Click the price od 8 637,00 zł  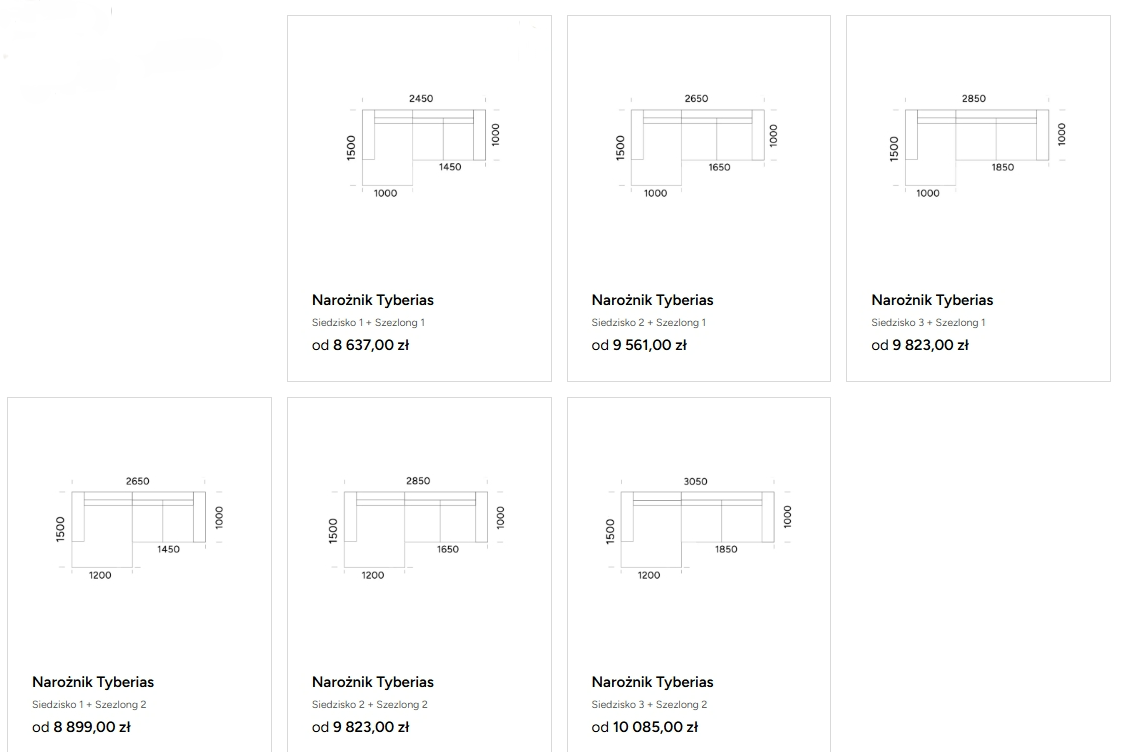[360, 346]
